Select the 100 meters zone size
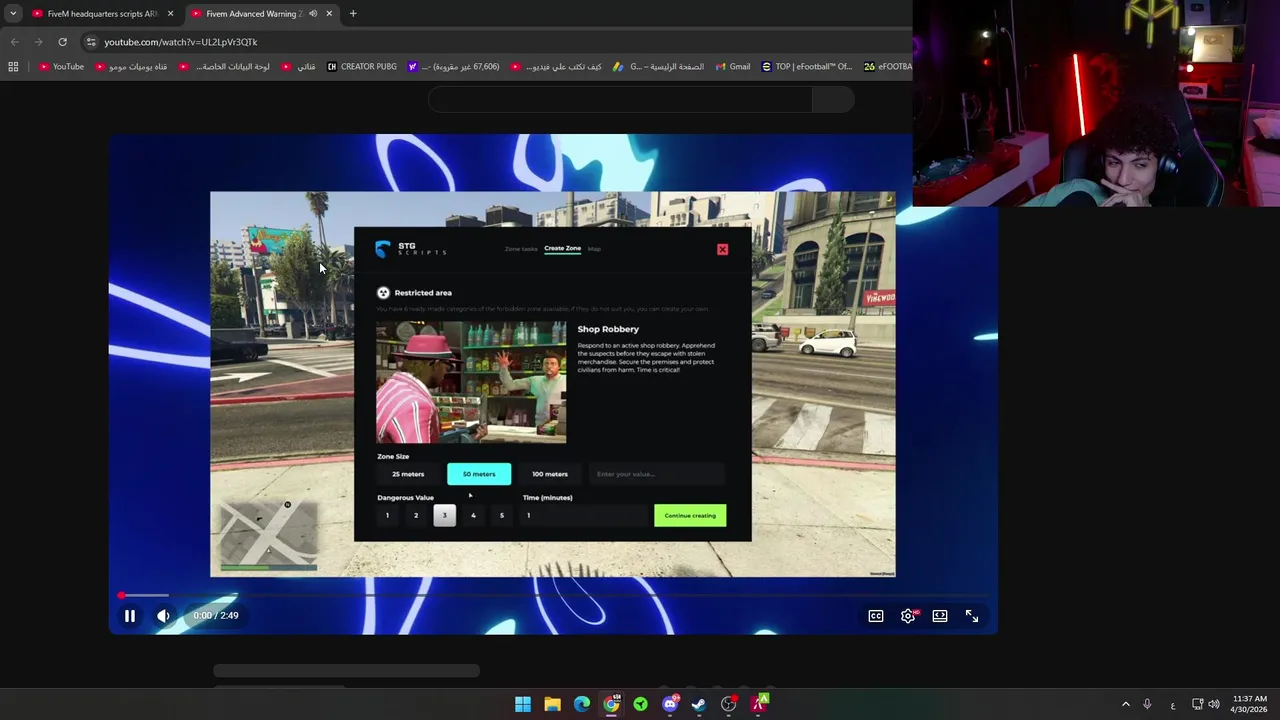The height and width of the screenshot is (720, 1280). click(x=550, y=474)
